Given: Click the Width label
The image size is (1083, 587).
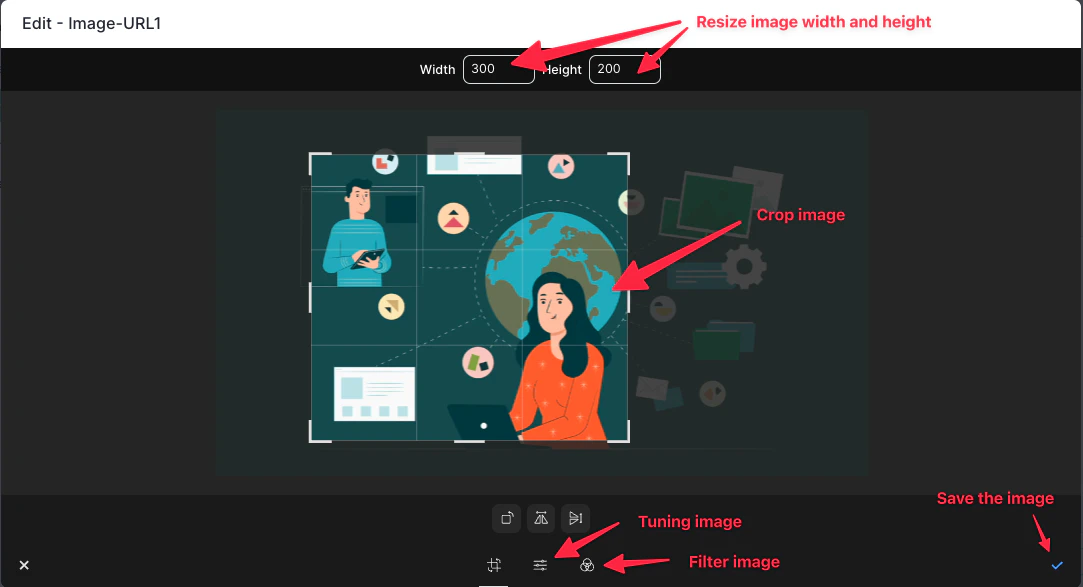Looking at the screenshot, I should click(437, 69).
